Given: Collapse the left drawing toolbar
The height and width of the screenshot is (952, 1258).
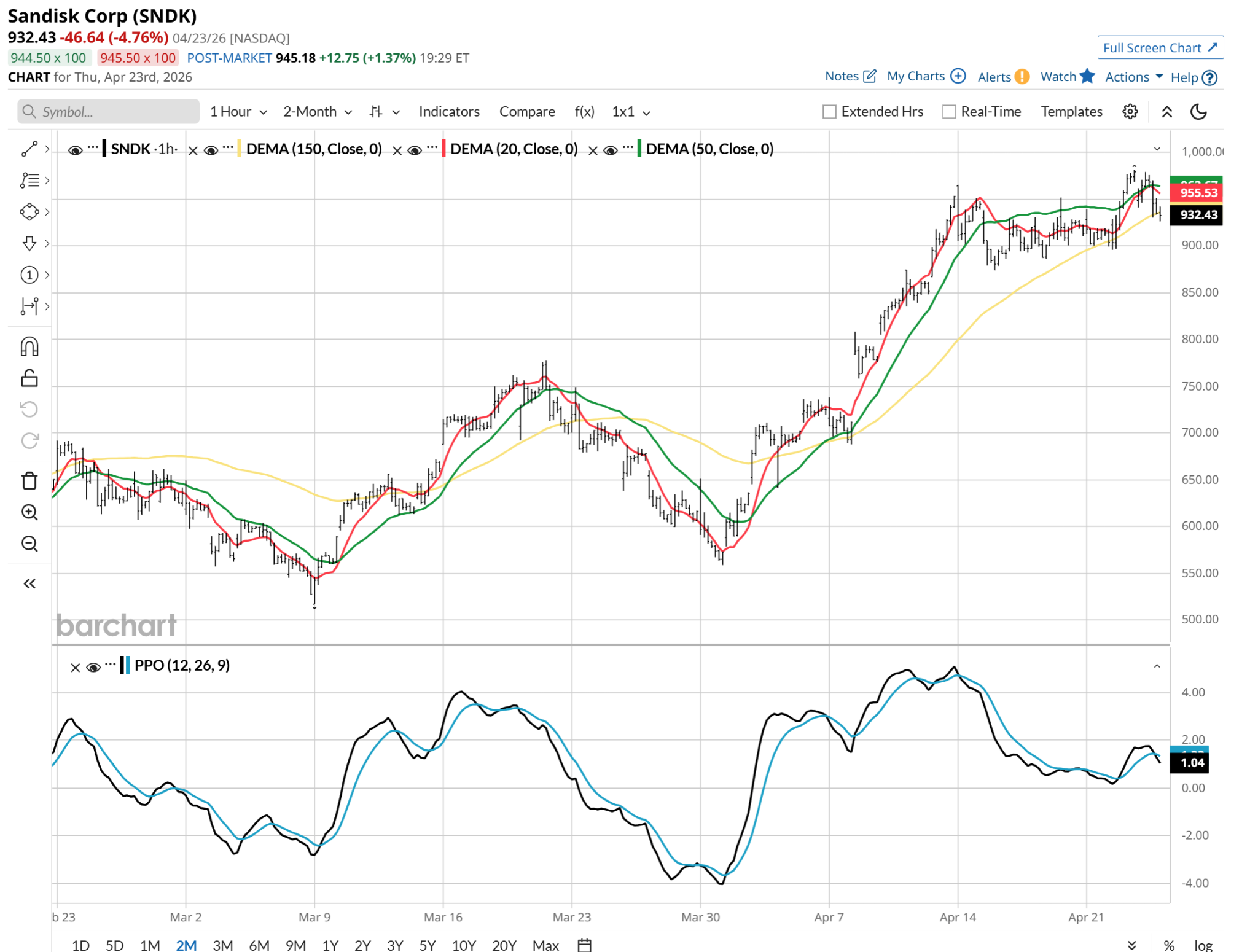Looking at the screenshot, I should coord(29,583).
